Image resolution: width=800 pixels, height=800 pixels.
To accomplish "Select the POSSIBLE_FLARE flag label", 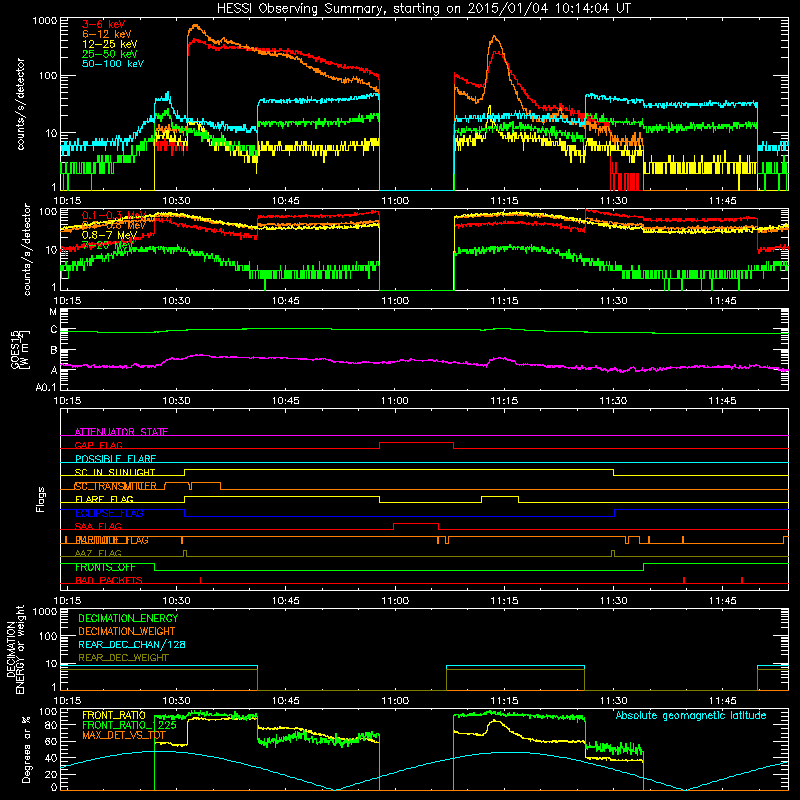I will click(x=115, y=459).
